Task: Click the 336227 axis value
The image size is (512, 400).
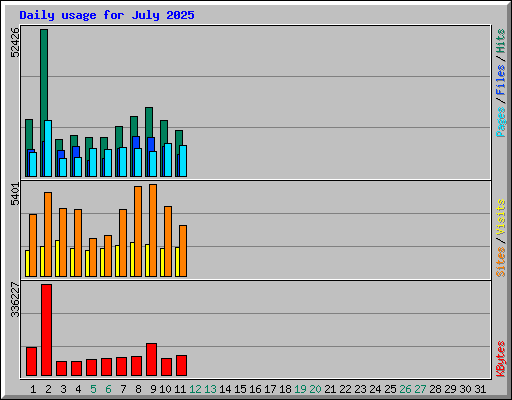Action: pyautogui.click(x=15, y=300)
